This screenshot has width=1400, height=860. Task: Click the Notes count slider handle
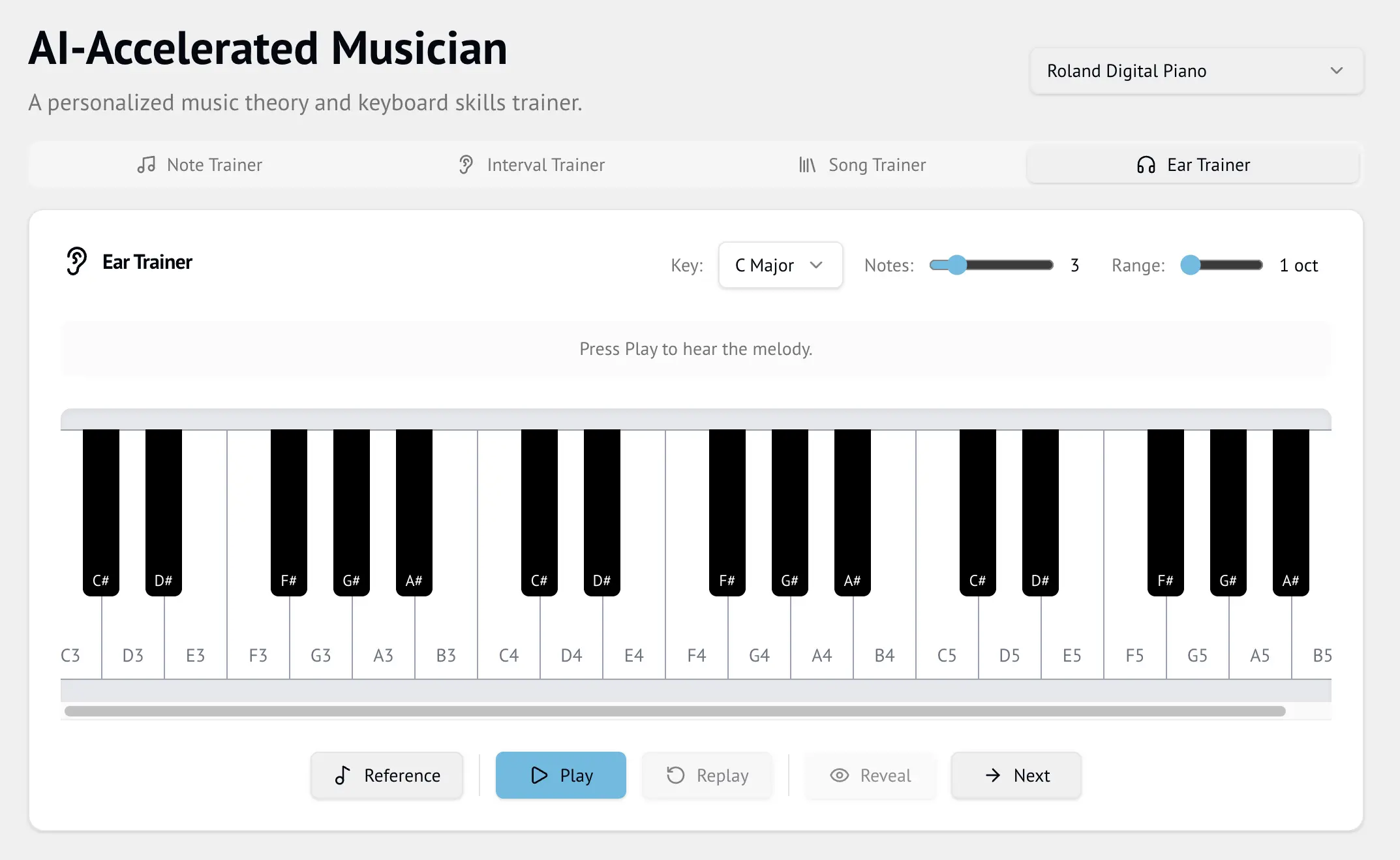tap(956, 265)
